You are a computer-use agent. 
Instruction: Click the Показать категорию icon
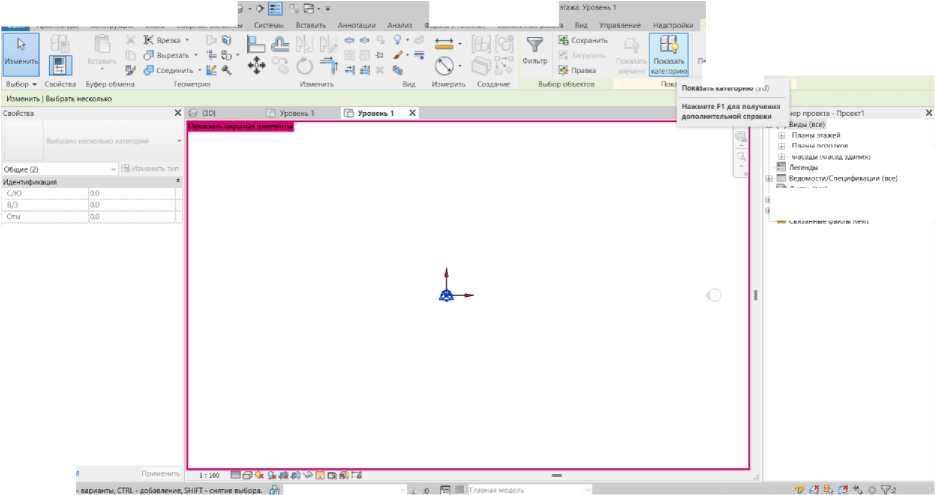point(668,54)
